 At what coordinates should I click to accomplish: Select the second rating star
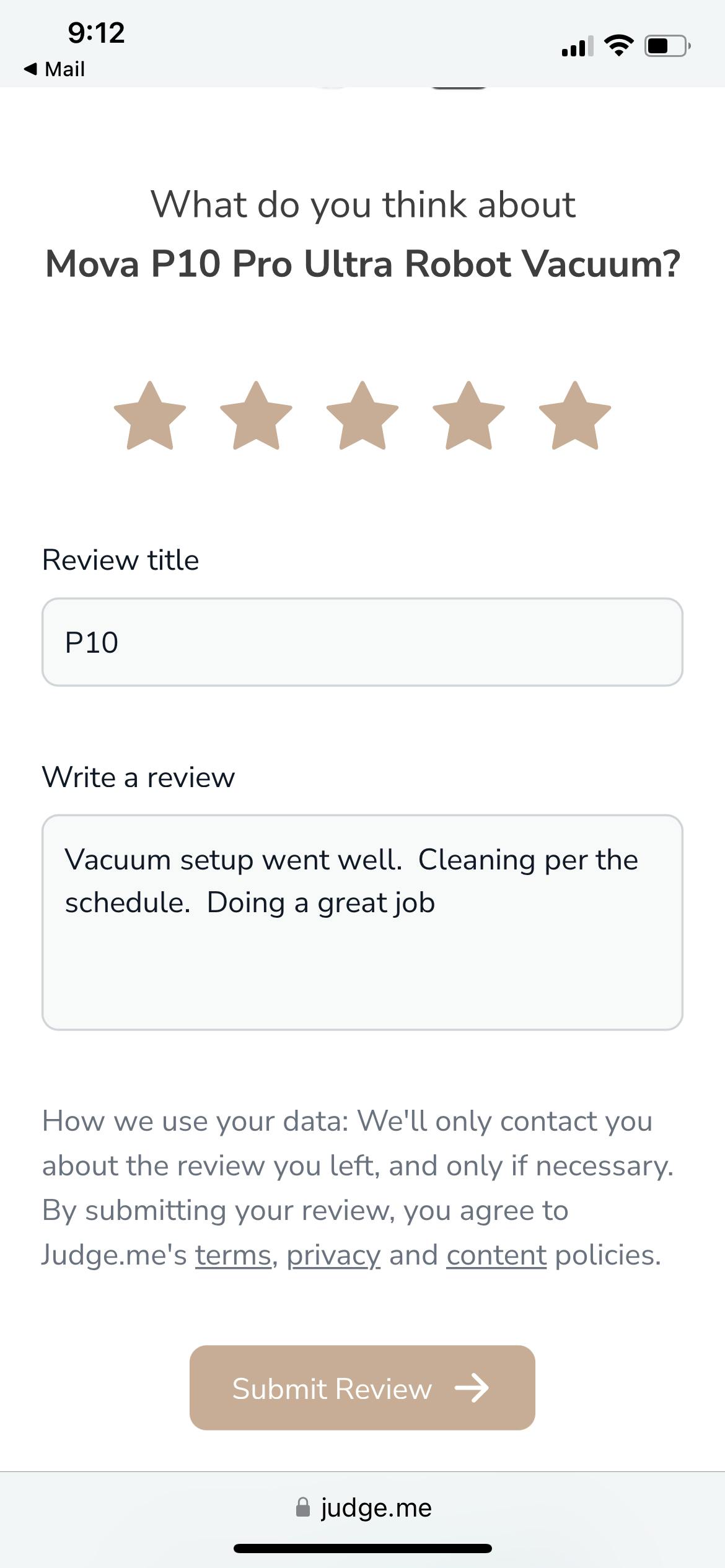click(x=256, y=416)
